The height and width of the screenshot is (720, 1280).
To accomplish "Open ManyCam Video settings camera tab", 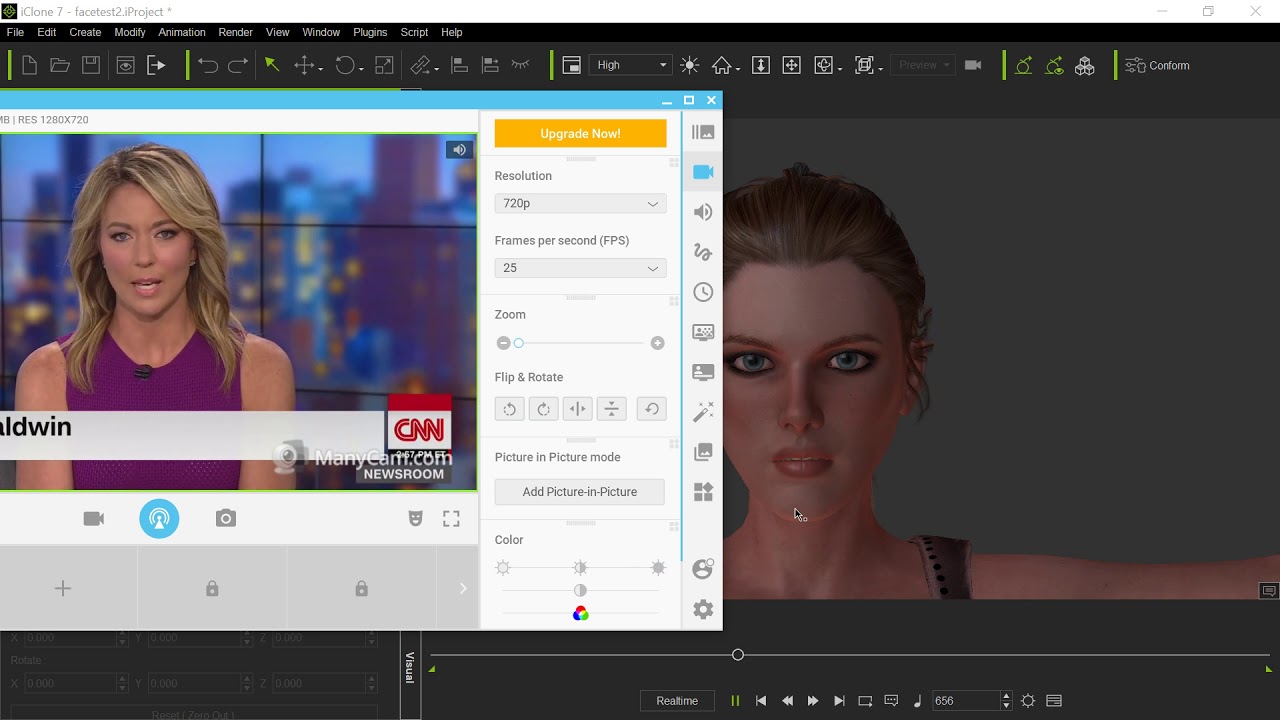I will pos(703,172).
